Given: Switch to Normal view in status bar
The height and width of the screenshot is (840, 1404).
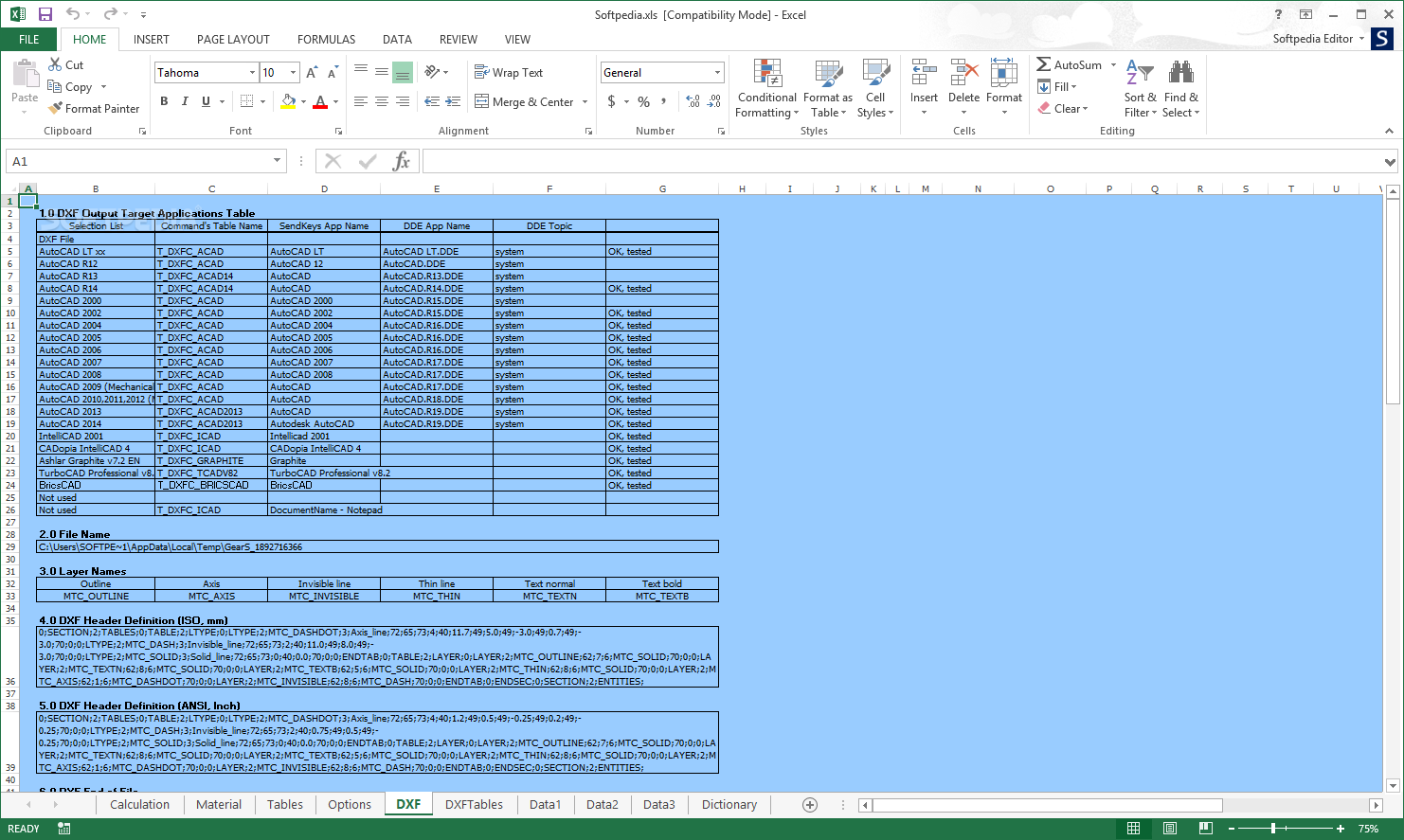Looking at the screenshot, I should [1134, 829].
